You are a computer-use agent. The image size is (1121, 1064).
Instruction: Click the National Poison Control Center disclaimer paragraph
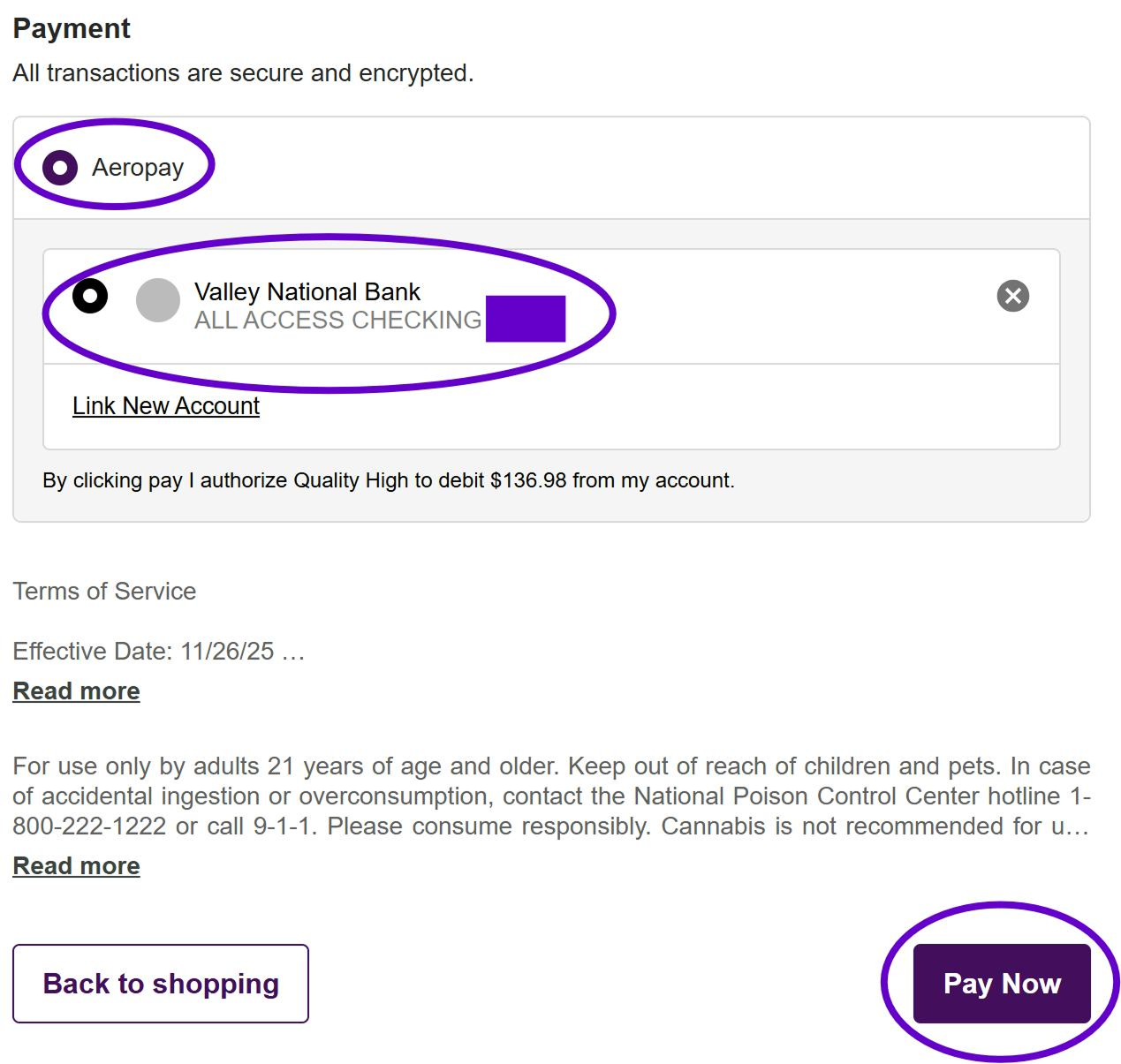[x=551, y=796]
